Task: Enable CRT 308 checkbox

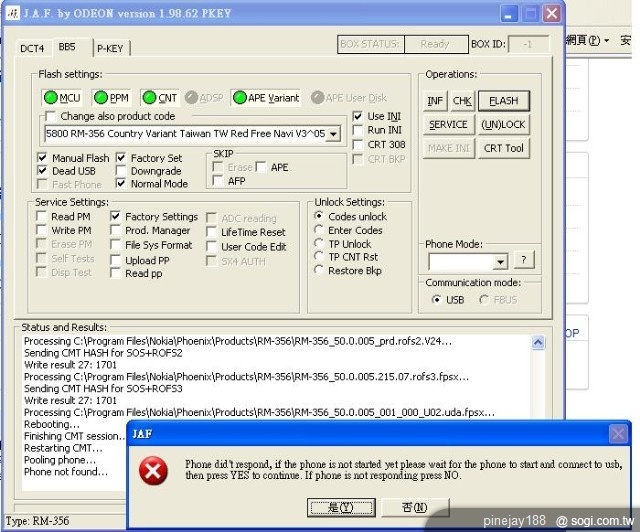Action: [358, 145]
